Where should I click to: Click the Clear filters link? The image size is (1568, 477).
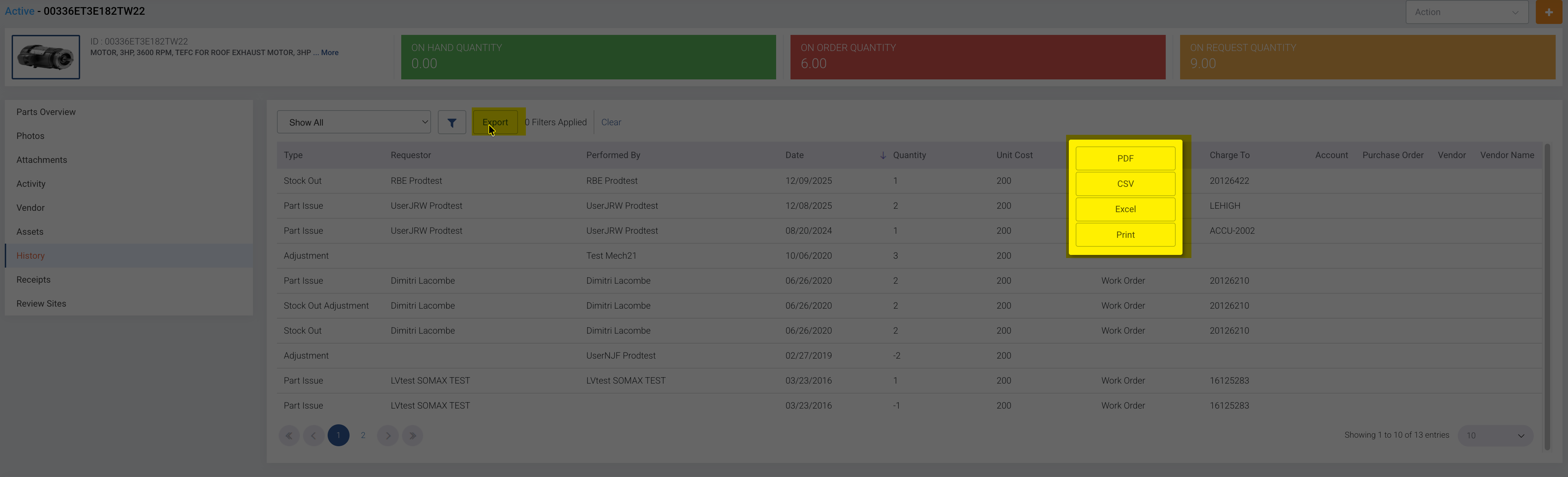[611, 122]
